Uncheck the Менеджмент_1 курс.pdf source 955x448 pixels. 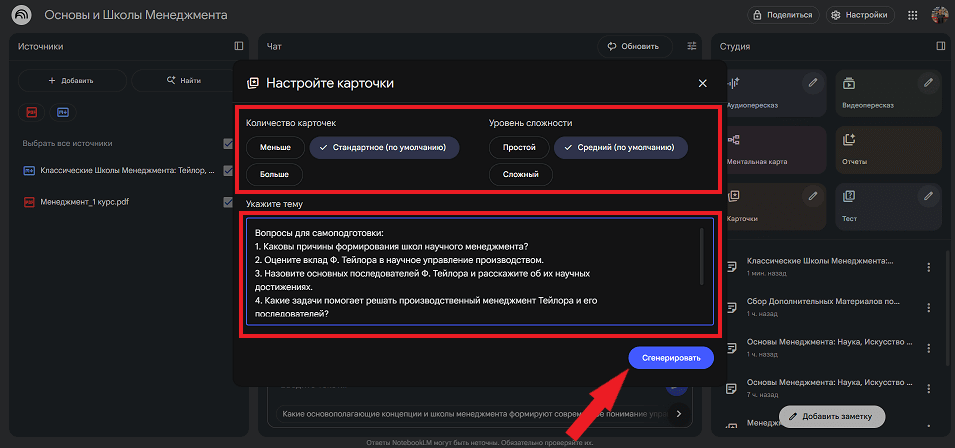(x=228, y=202)
